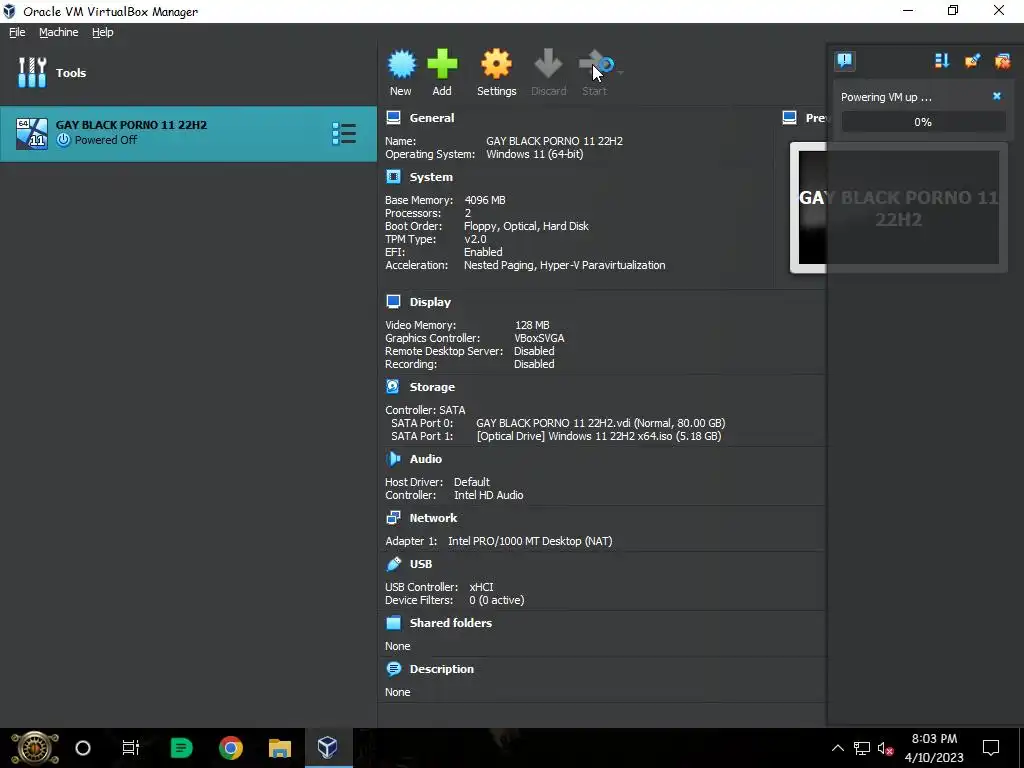Open the Start button's dropdown arrow
The image size is (1024, 768).
pyautogui.click(x=620, y=72)
